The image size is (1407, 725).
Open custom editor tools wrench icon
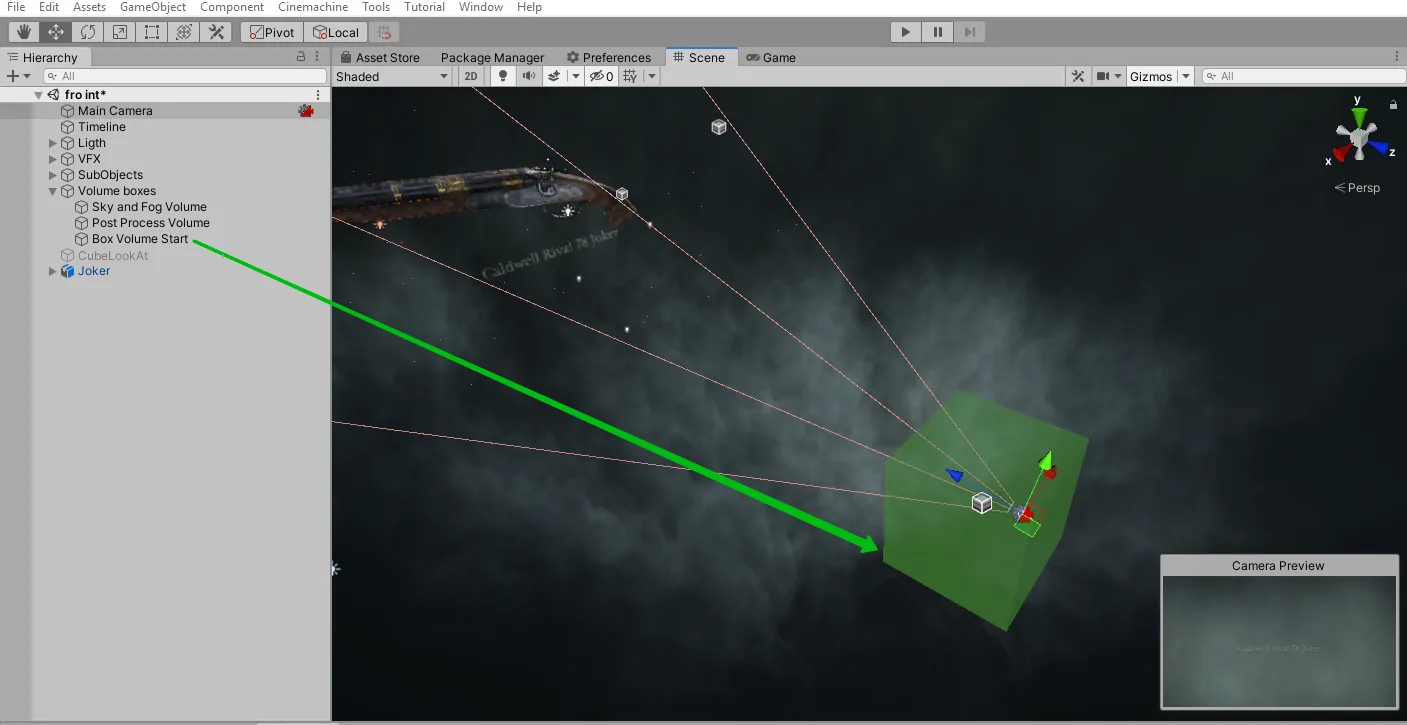click(216, 32)
